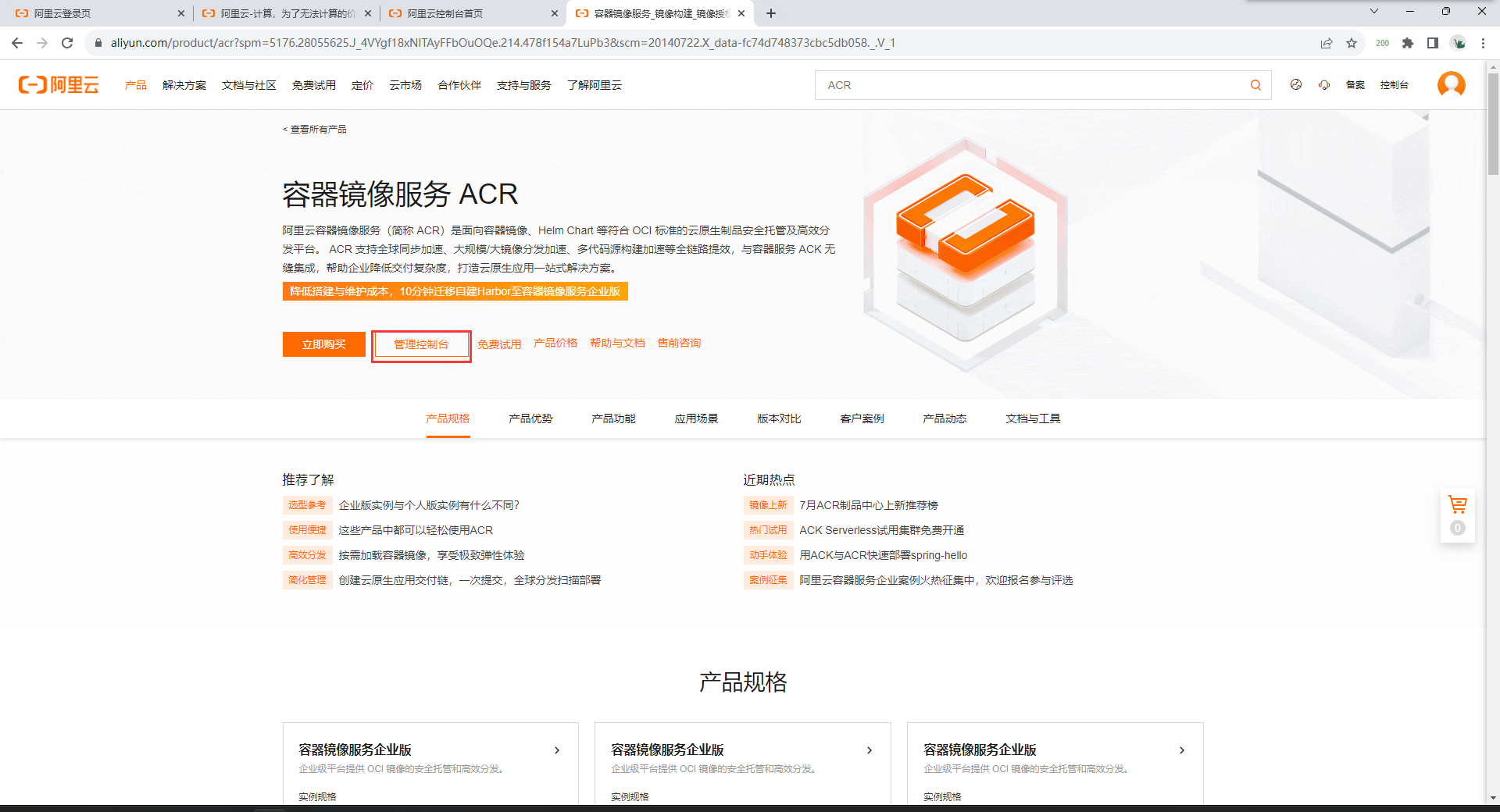Open Chrome three-dot menu
1500x812 pixels.
coord(1483,43)
